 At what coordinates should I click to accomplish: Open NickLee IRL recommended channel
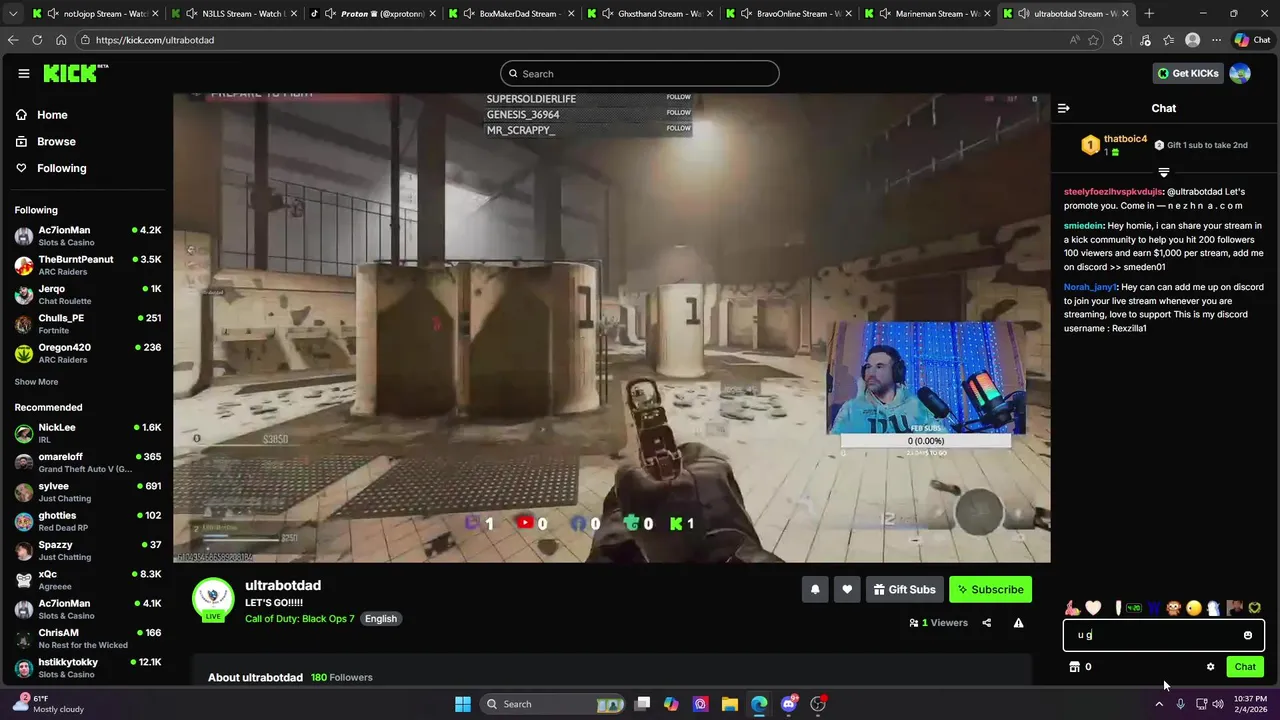click(x=87, y=433)
